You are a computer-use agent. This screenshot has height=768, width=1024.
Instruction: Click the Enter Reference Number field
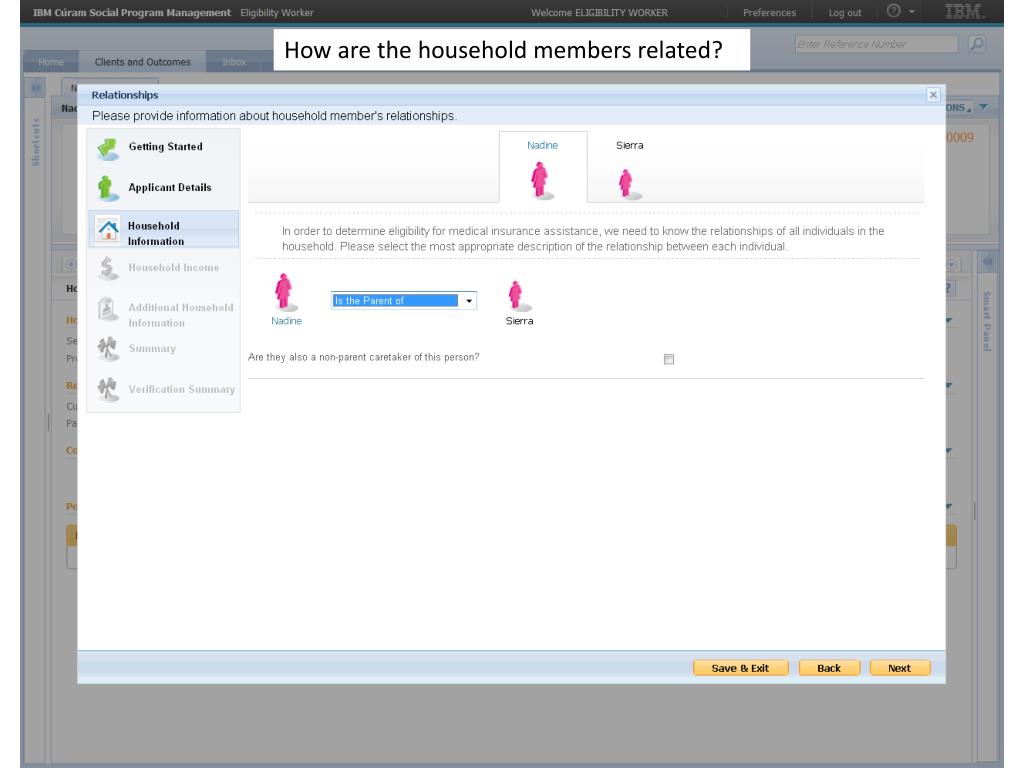click(874, 45)
